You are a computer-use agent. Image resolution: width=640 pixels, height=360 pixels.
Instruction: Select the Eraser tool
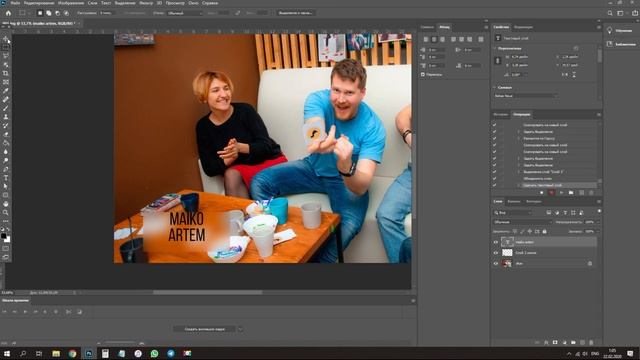pos(6,134)
